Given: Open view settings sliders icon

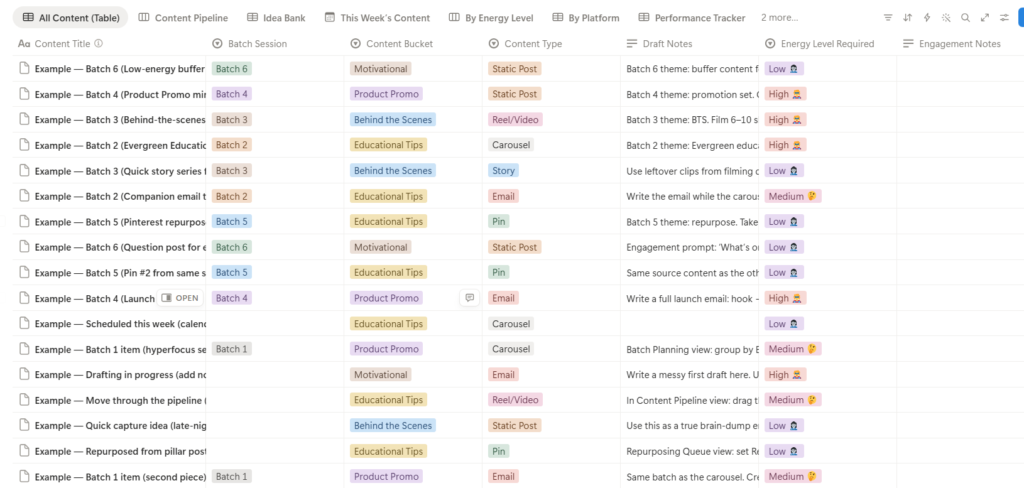Looking at the screenshot, I should [1004, 18].
